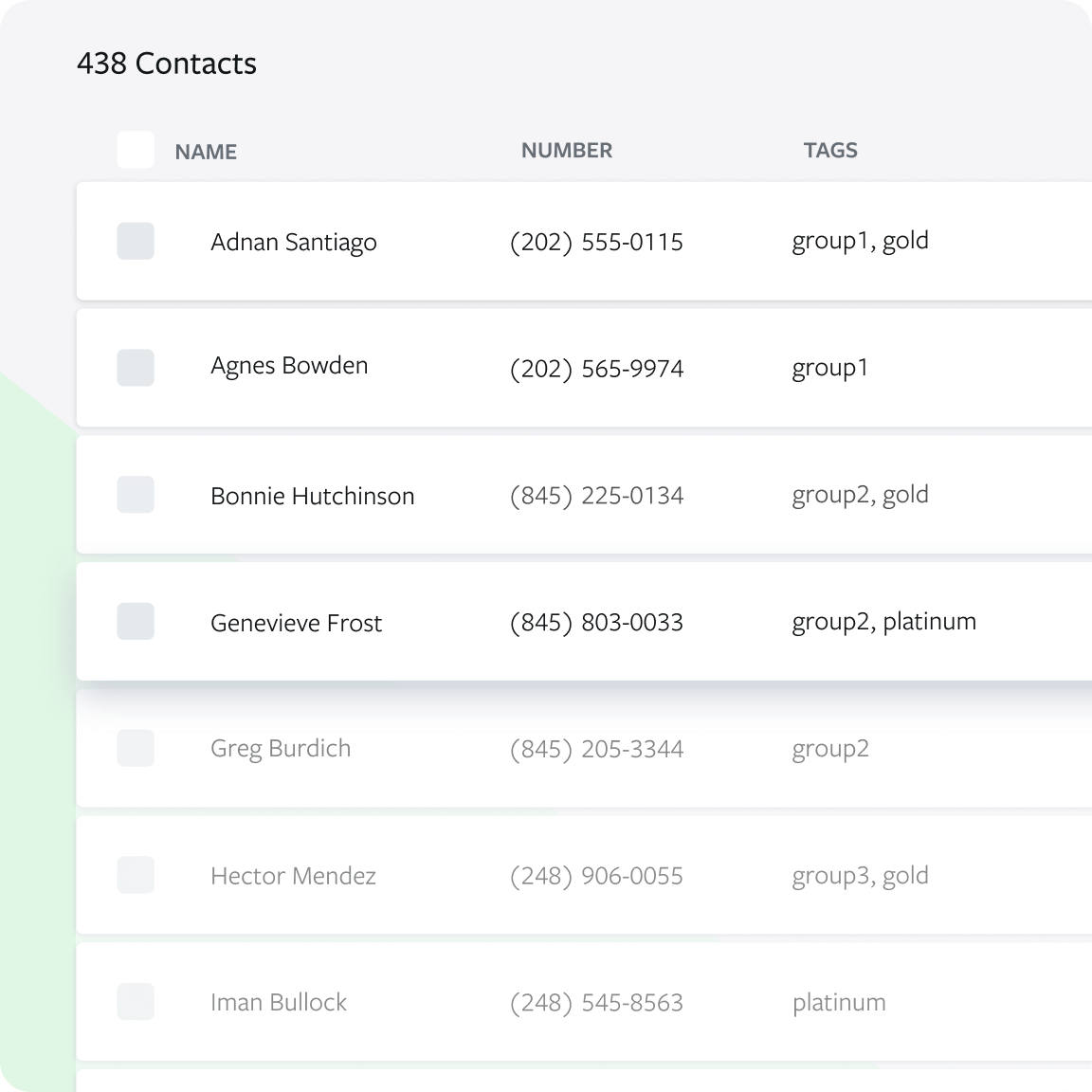Click the 438 Contacts heading

167,64
